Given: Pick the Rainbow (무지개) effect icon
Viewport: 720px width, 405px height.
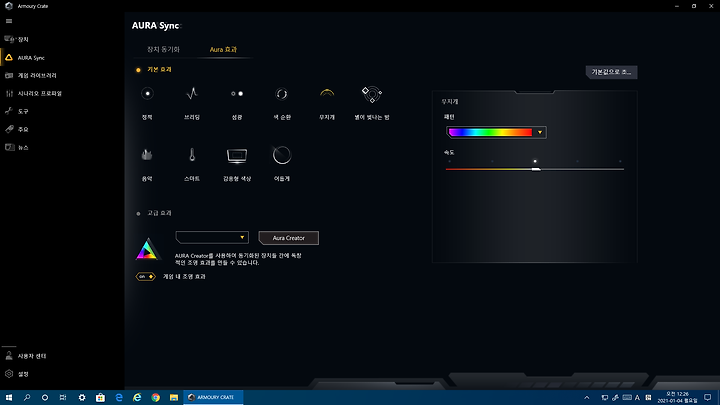Looking at the screenshot, I should pyautogui.click(x=327, y=94).
